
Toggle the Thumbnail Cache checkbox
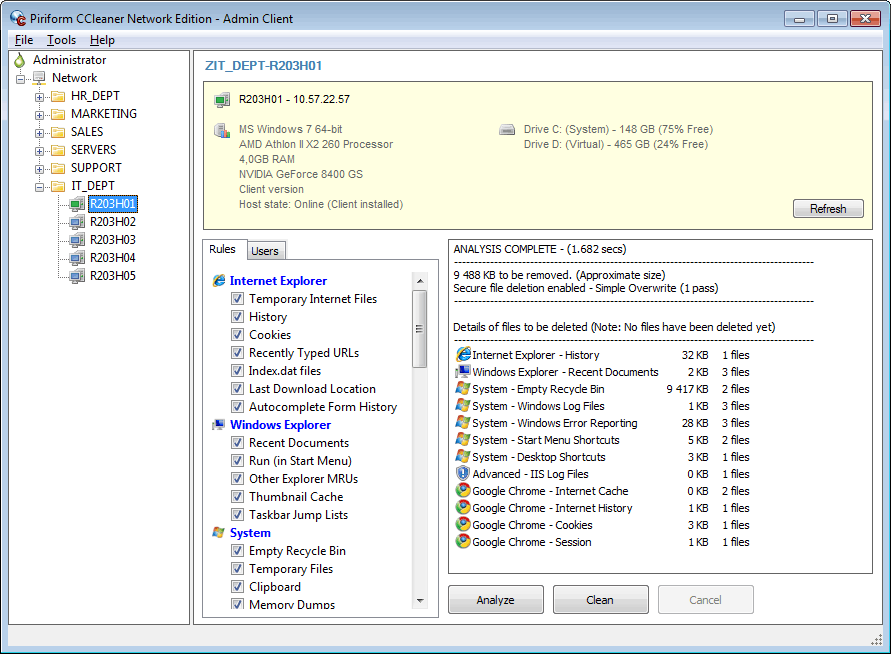238,497
